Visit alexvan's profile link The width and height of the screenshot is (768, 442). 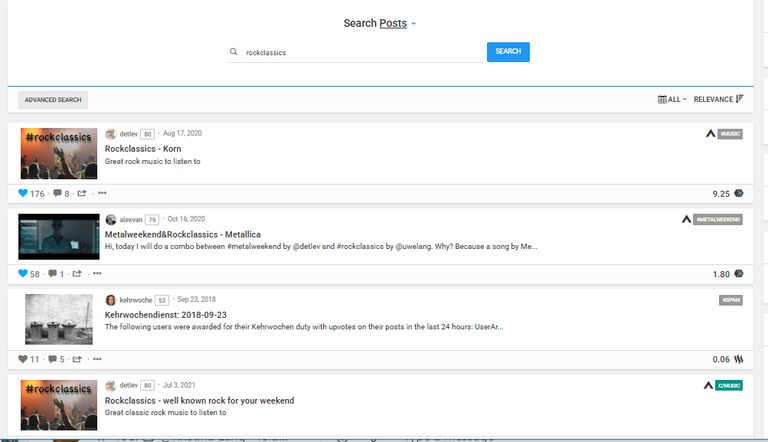(x=131, y=220)
